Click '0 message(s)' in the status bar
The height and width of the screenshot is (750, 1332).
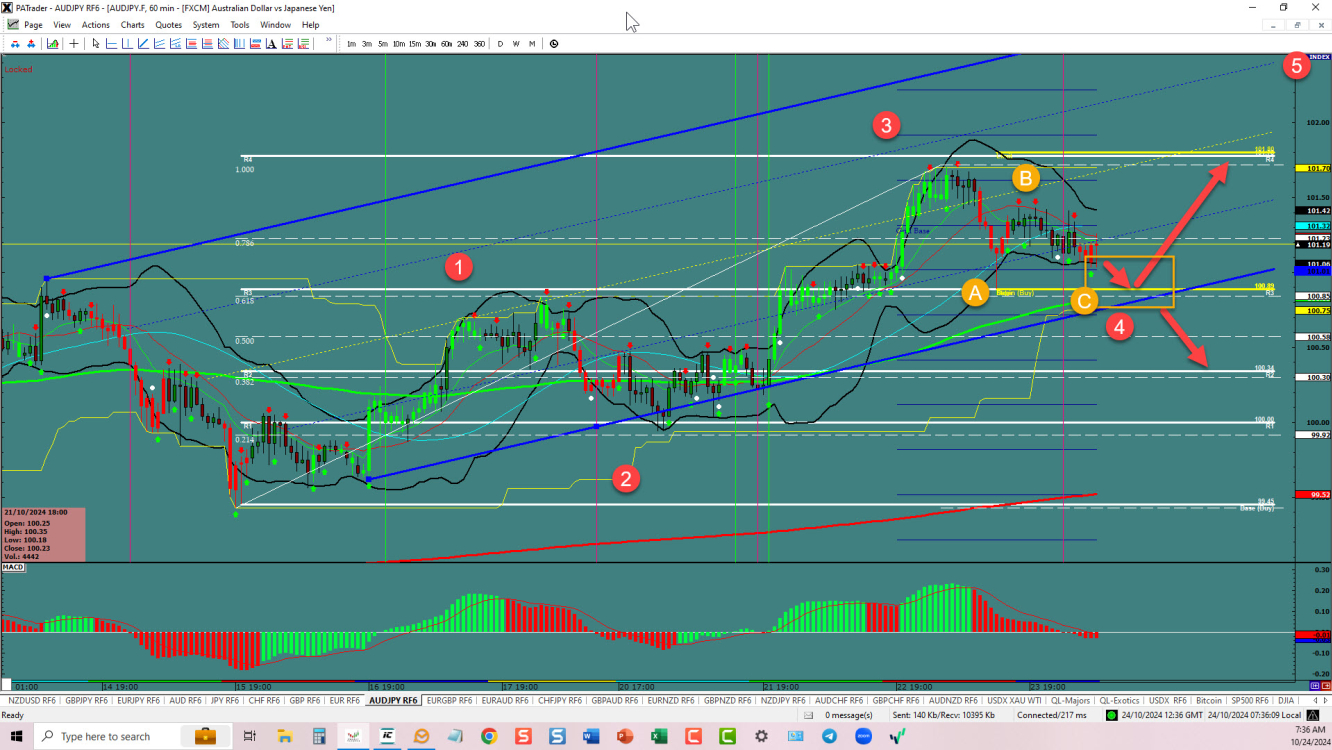click(848, 715)
